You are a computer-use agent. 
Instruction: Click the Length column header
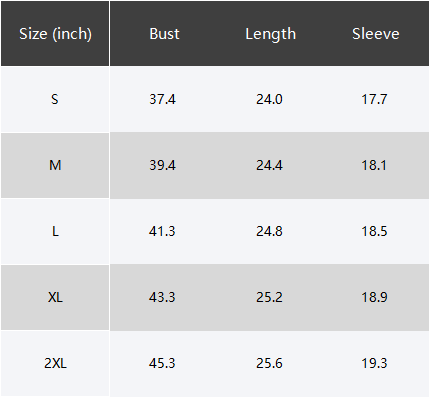click(270, 34)
